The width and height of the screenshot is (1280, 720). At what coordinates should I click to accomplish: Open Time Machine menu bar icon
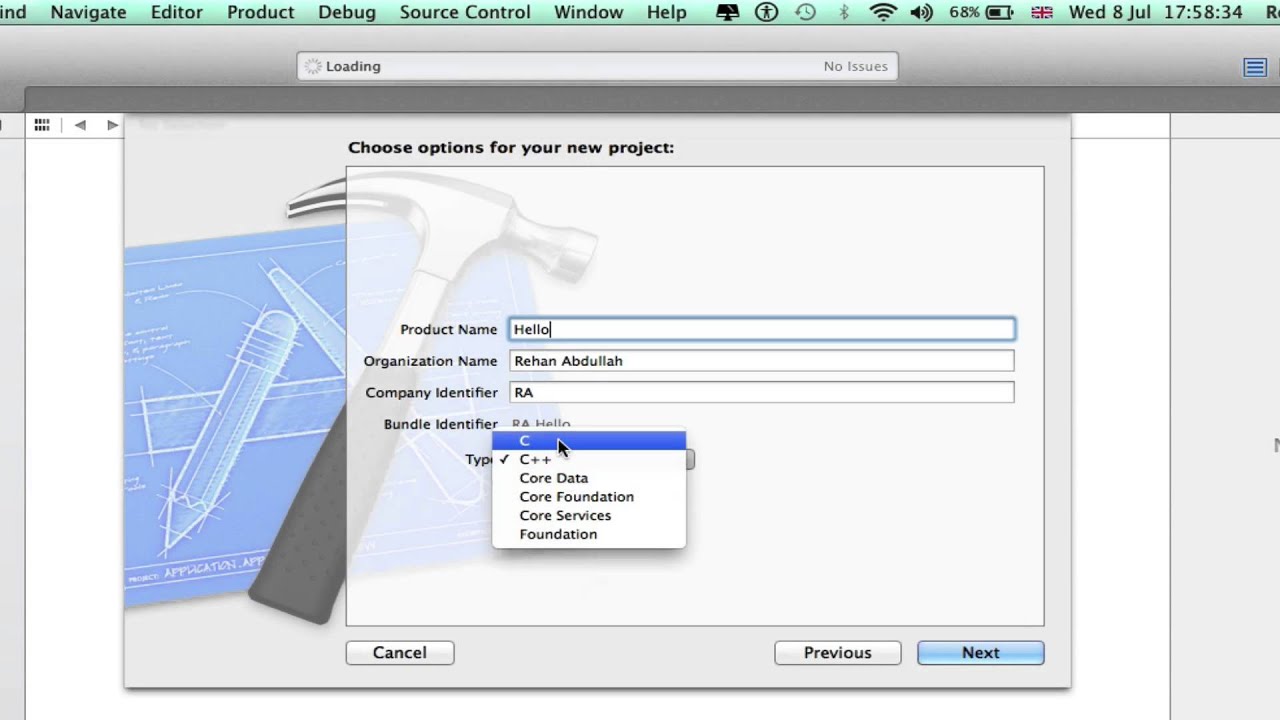(805, 12)
